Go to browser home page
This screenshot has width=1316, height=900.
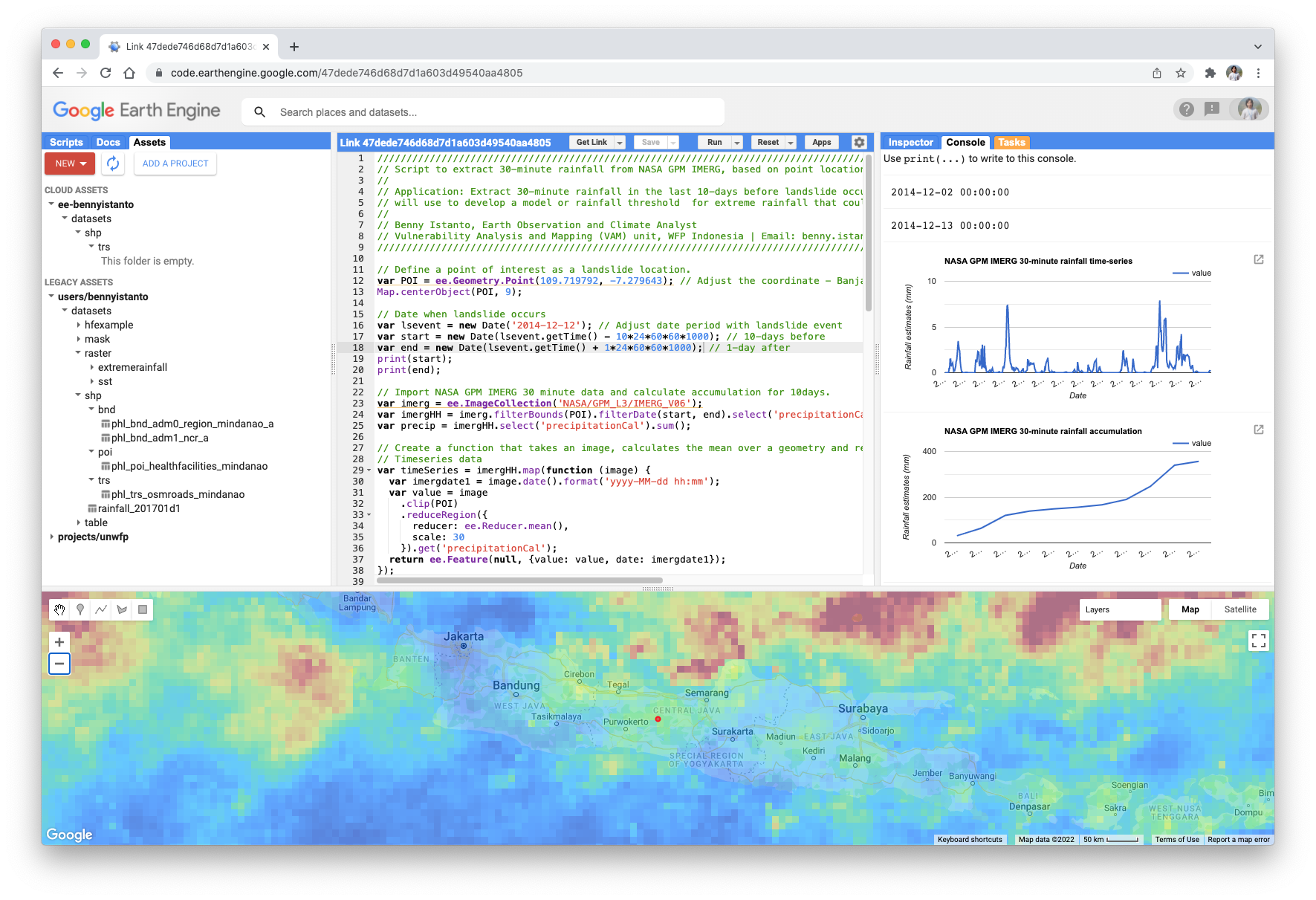(x=129, y=73)
